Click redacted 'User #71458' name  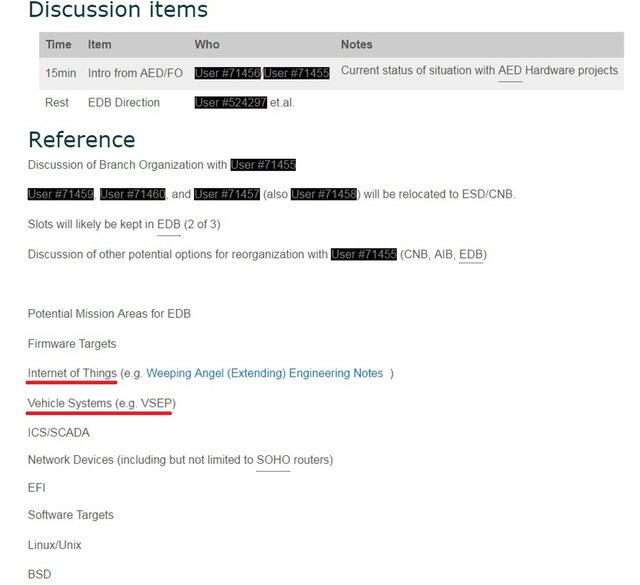324,194
